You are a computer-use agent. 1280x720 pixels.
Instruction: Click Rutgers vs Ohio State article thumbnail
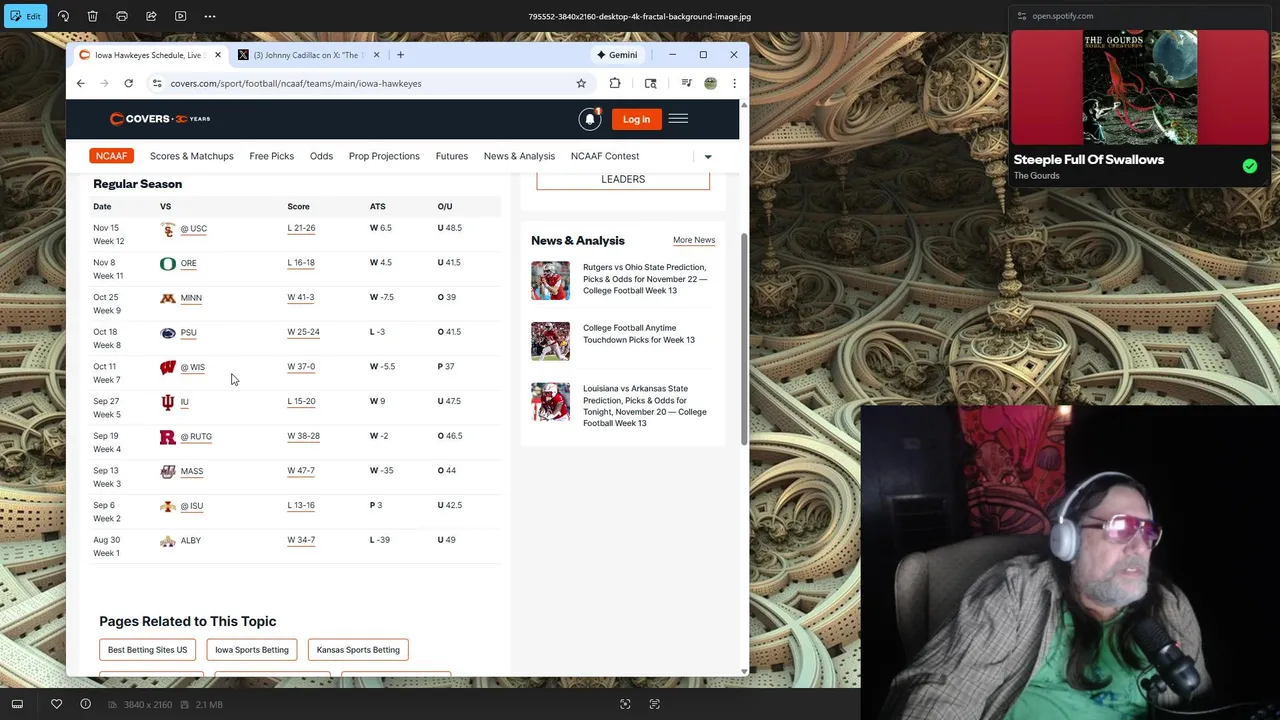click(x=550, y=281)
